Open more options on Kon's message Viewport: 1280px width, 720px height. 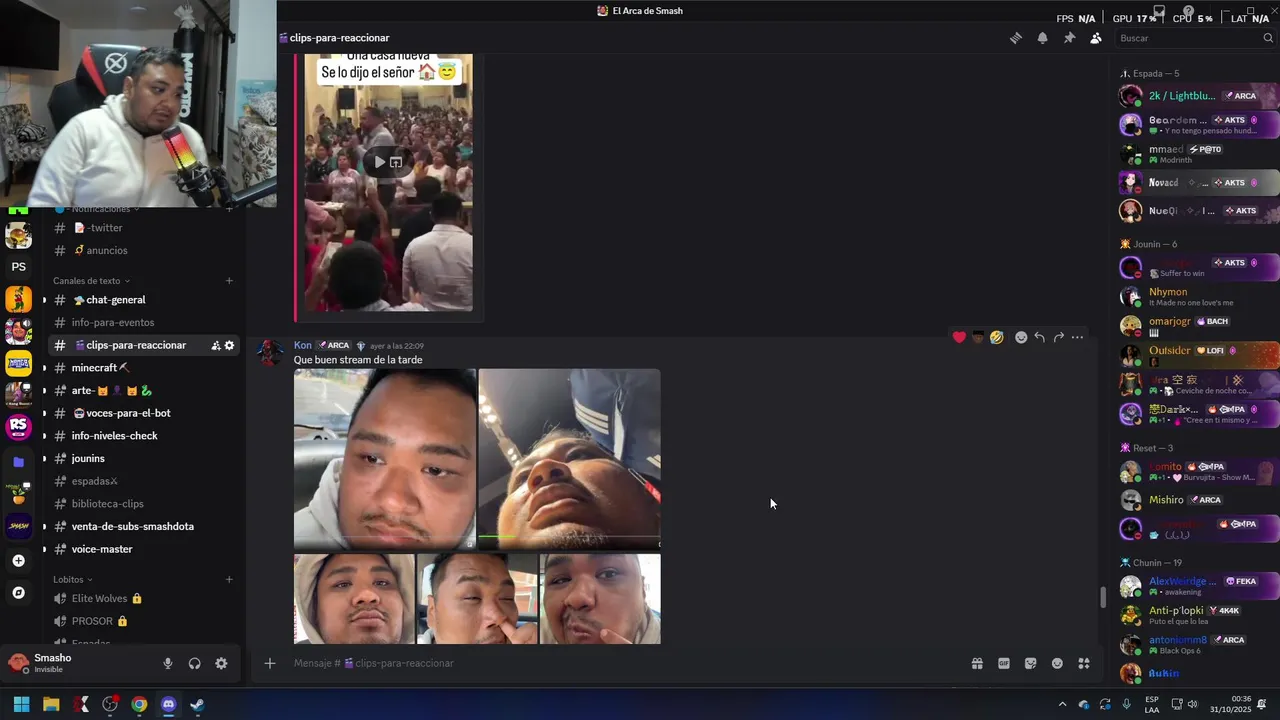pyautogui.click(x=1077, y=337)
